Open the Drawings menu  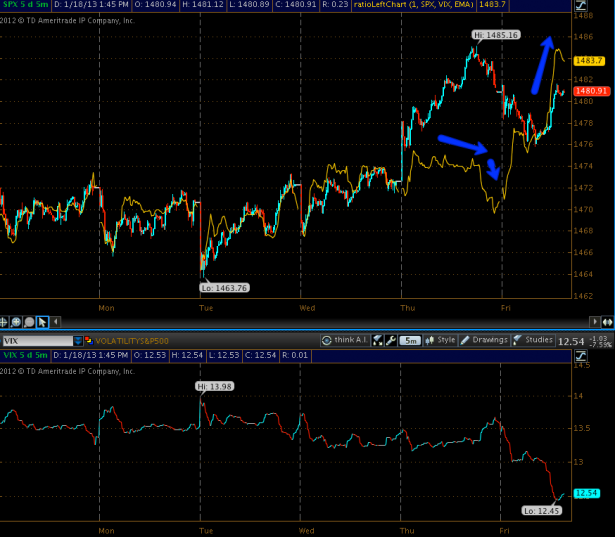[x=484, y=340]
